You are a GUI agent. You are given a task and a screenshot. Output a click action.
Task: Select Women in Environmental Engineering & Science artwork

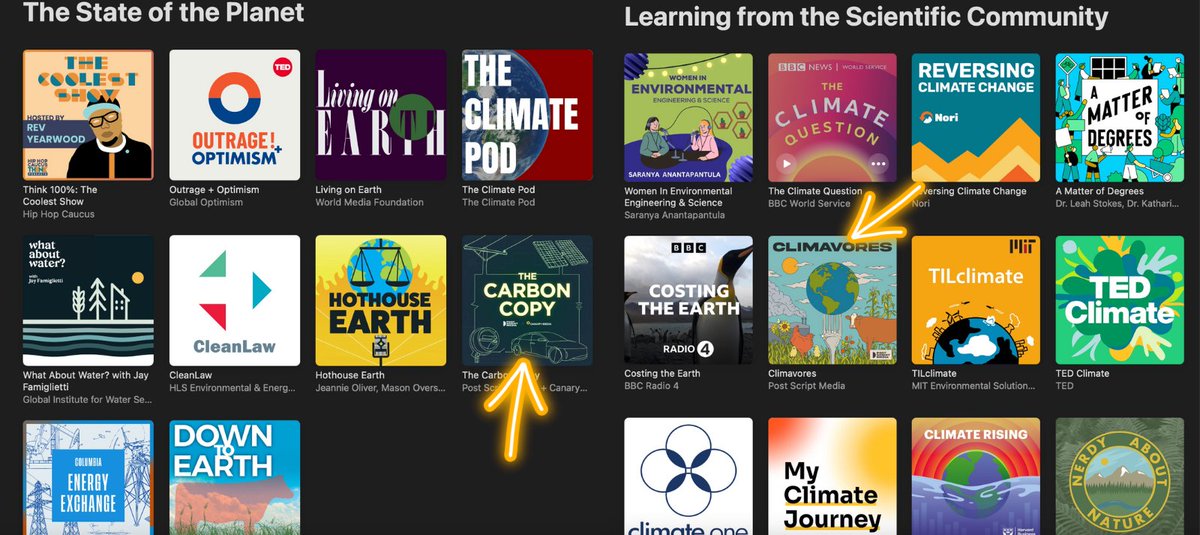[688, 117]
